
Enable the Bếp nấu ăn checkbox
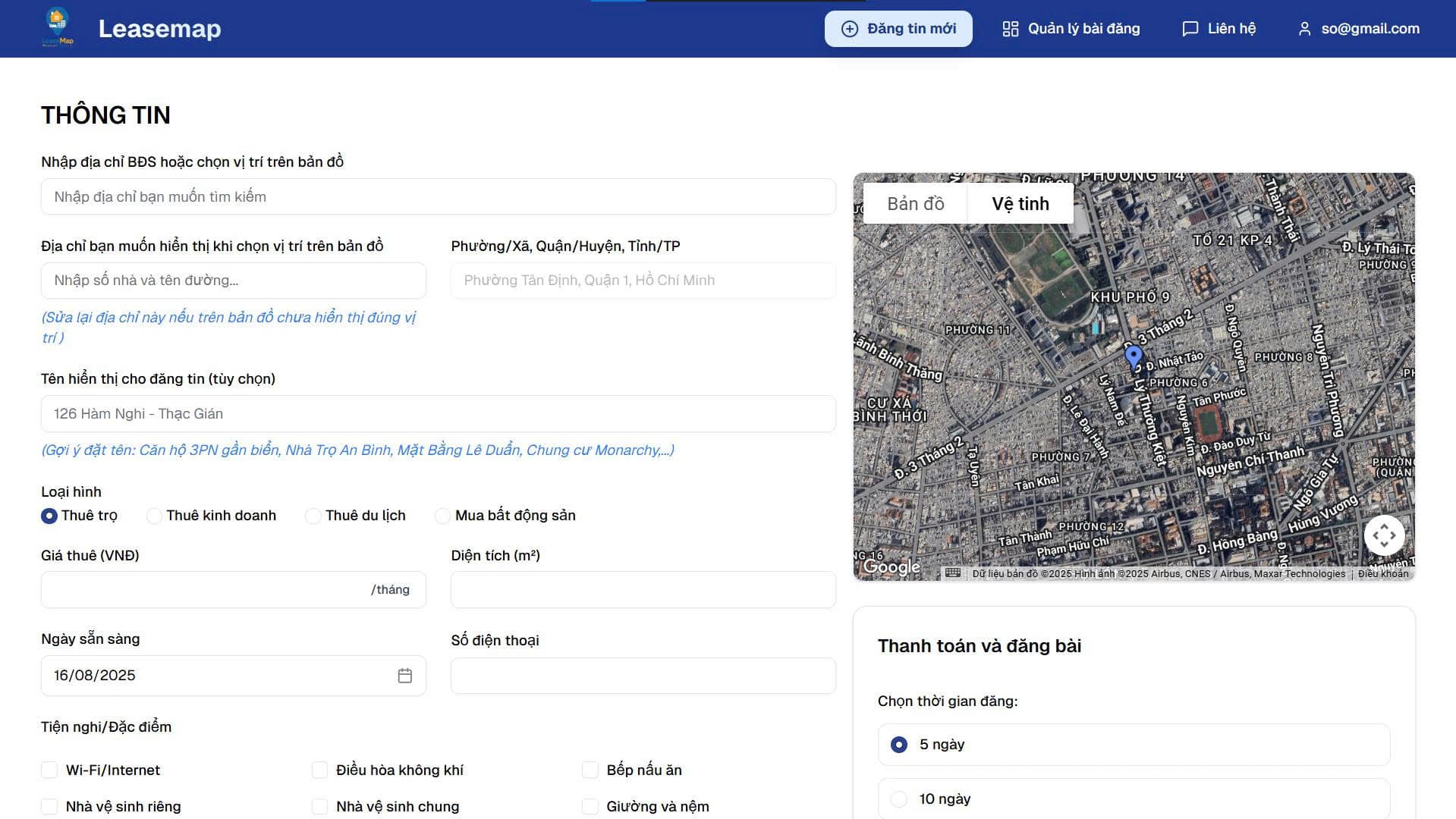[x=590, y=769]
